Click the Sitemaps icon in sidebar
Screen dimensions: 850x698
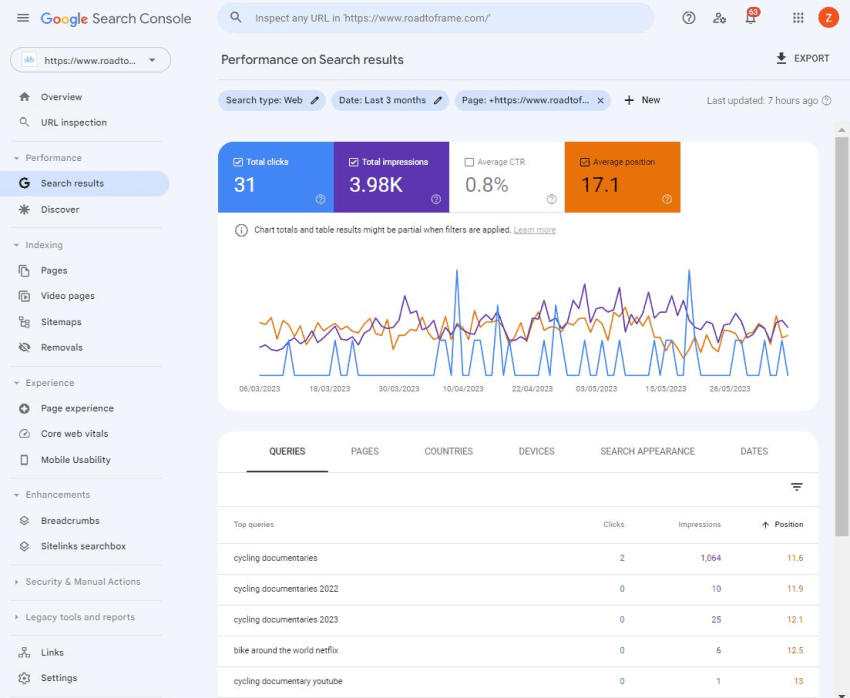pyautogui.click(x=24, y=322)
